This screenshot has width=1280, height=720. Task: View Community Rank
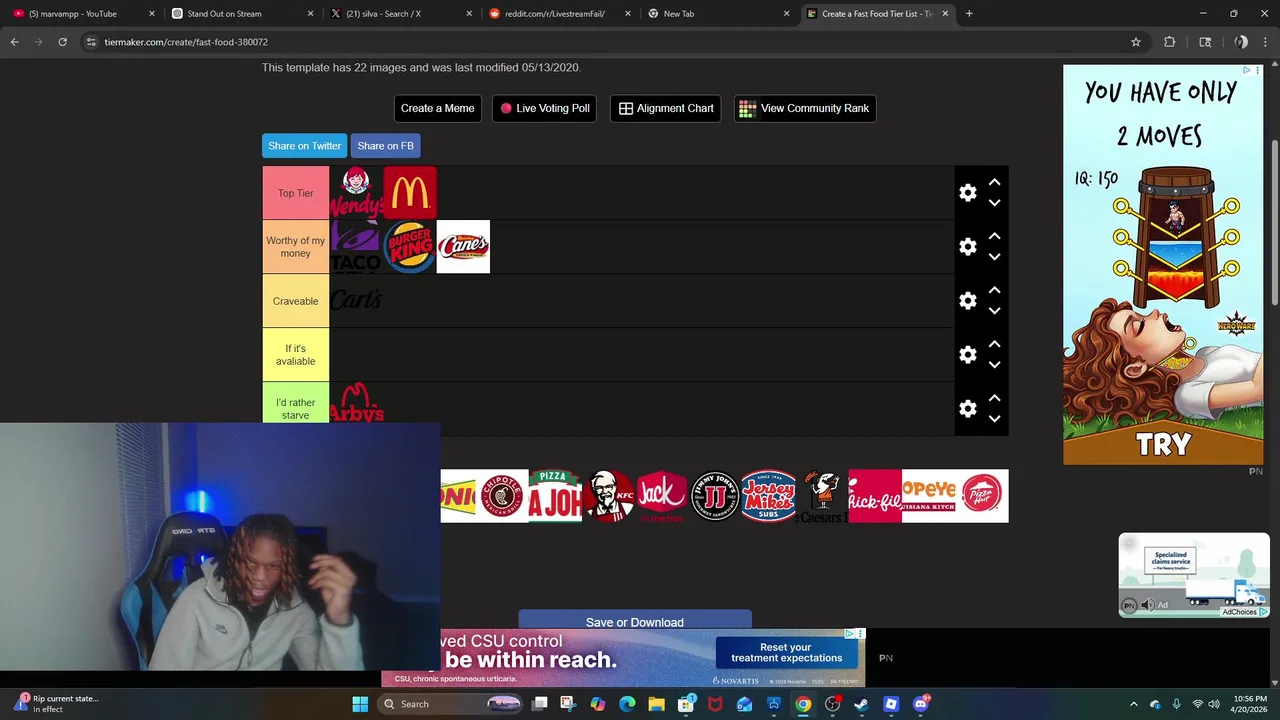[805, 108]
